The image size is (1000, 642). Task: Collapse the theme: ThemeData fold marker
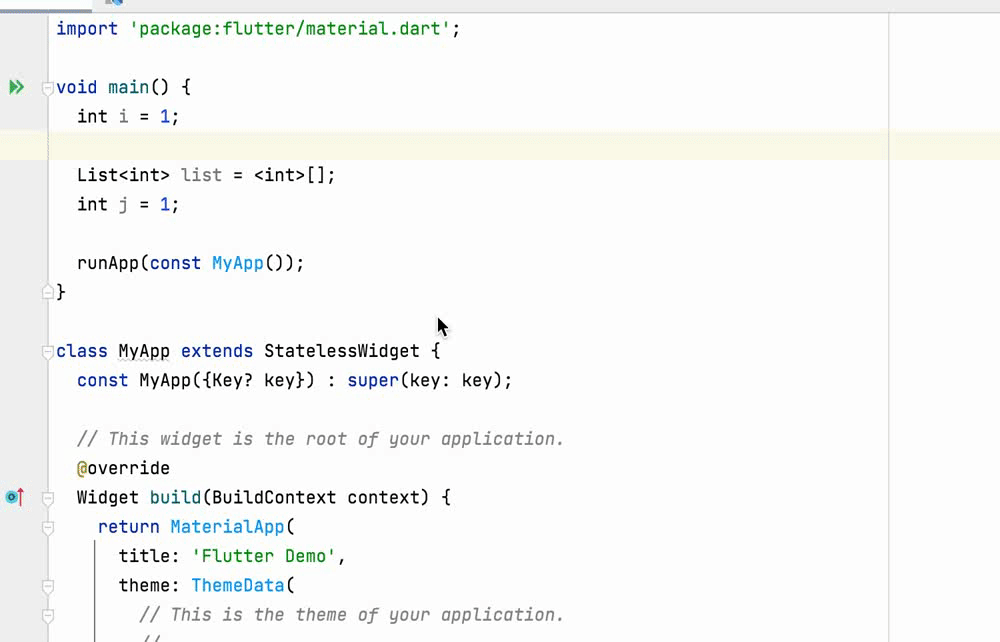pyautogui.click(x=47, y=586)
